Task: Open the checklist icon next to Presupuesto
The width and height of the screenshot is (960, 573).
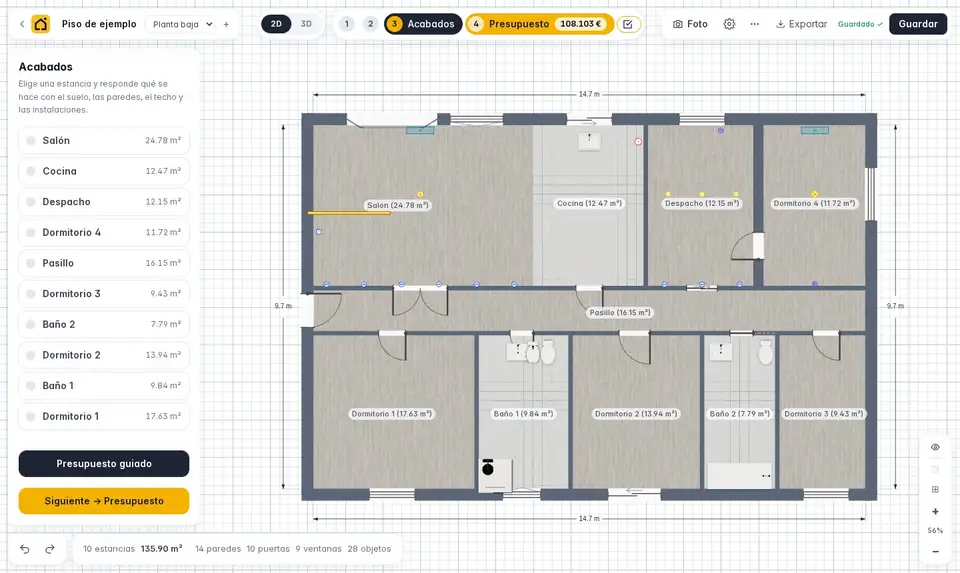Action: coord(628,24)
